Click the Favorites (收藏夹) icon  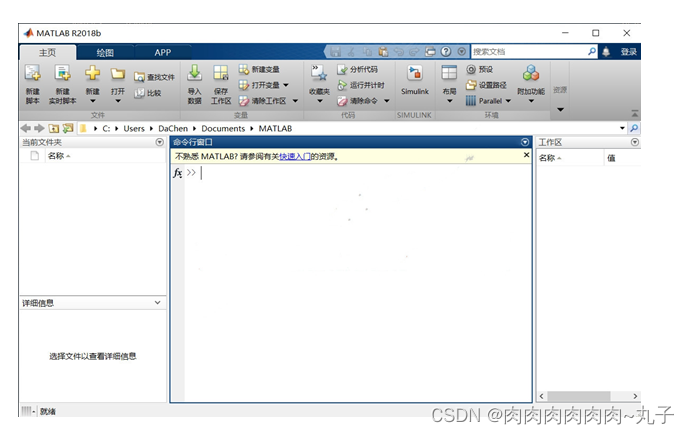(319, 73)
